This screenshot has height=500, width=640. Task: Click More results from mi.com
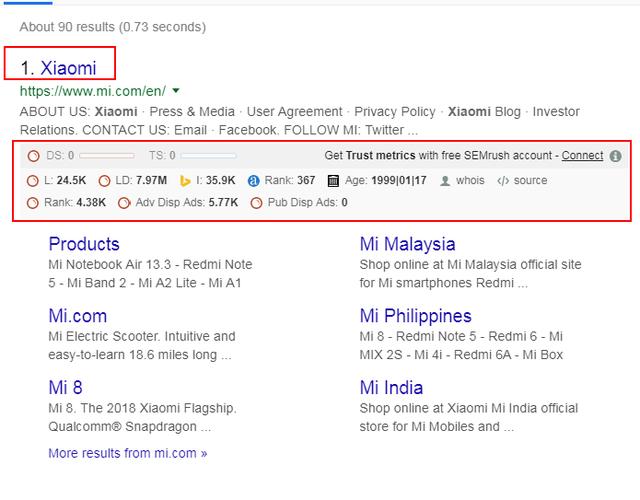click(128, 453)
